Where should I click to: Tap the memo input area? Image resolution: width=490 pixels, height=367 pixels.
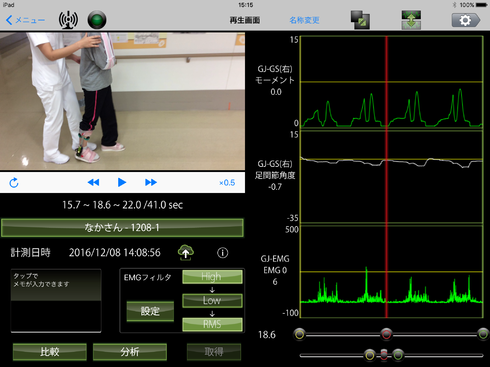coord(56,301)
